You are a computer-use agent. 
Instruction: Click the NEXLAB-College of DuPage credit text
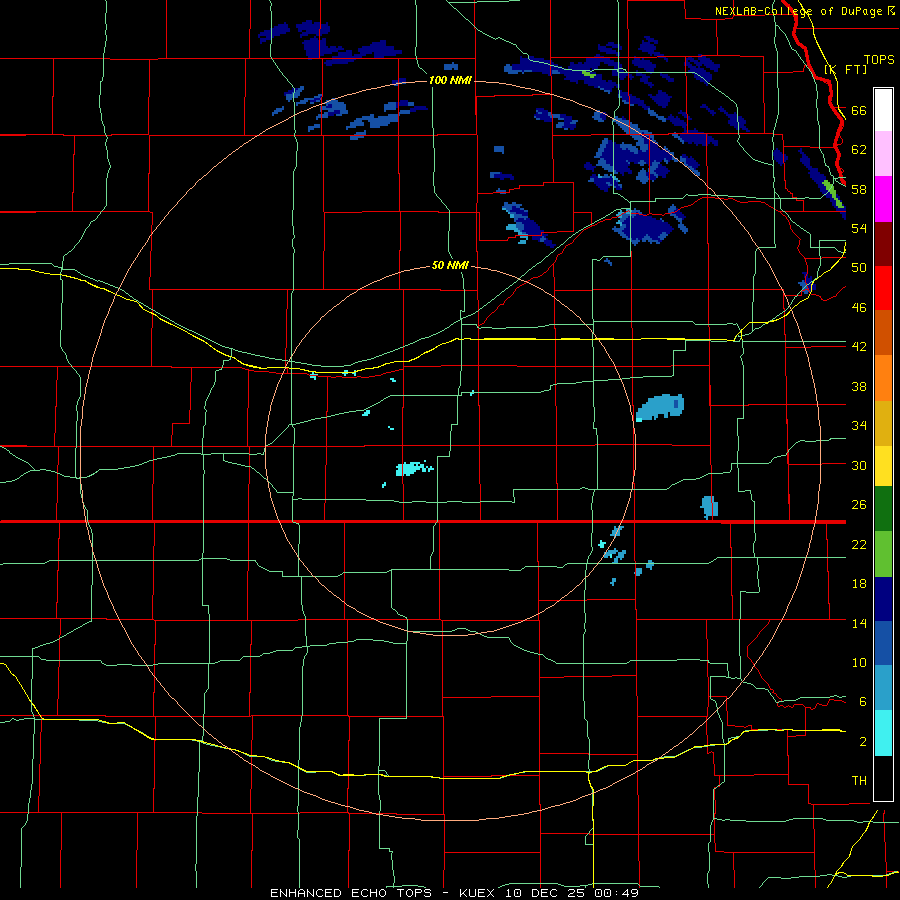point(798,11)
